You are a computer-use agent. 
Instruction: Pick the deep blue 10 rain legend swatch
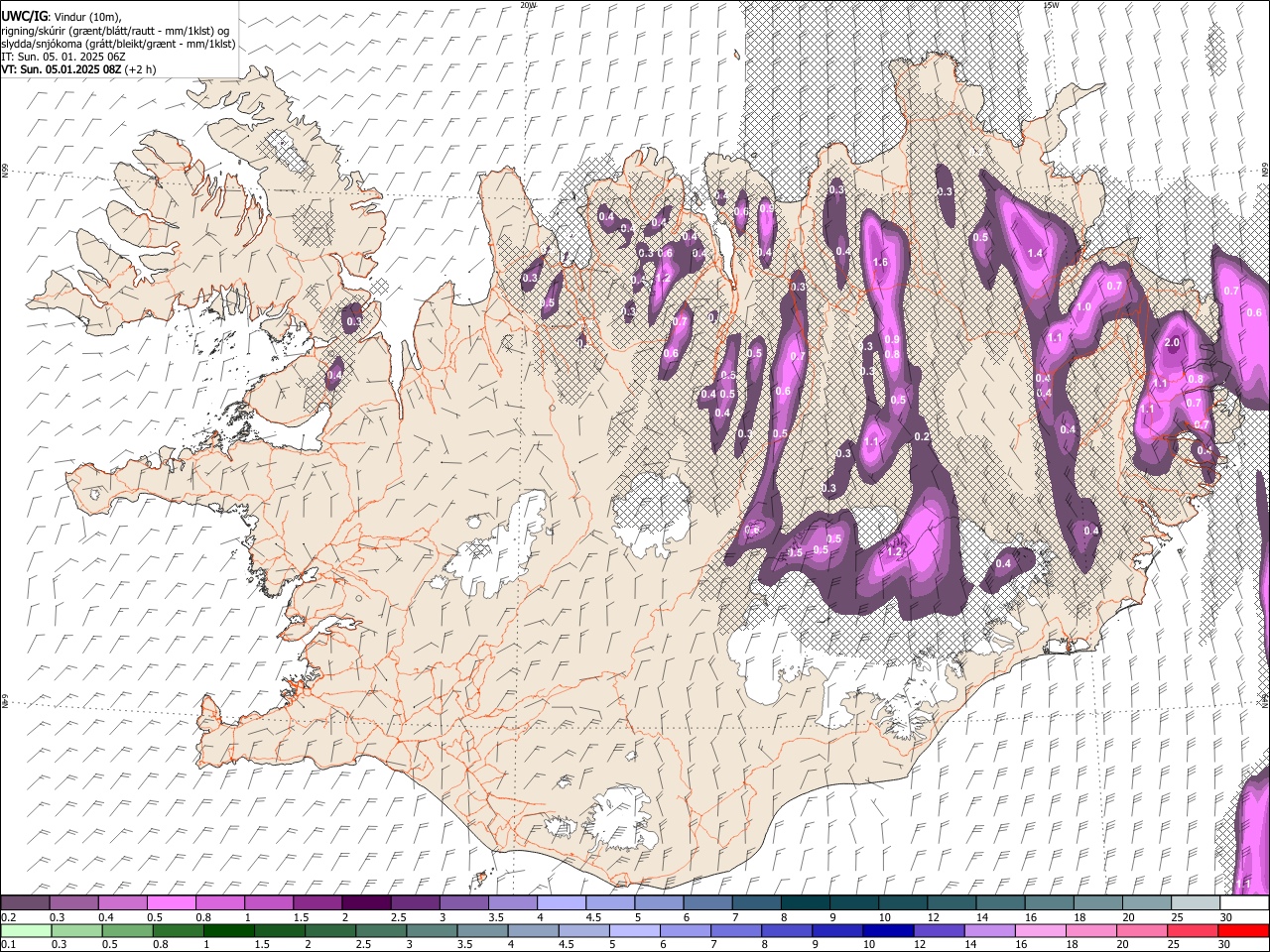click(x=888, y=930)
